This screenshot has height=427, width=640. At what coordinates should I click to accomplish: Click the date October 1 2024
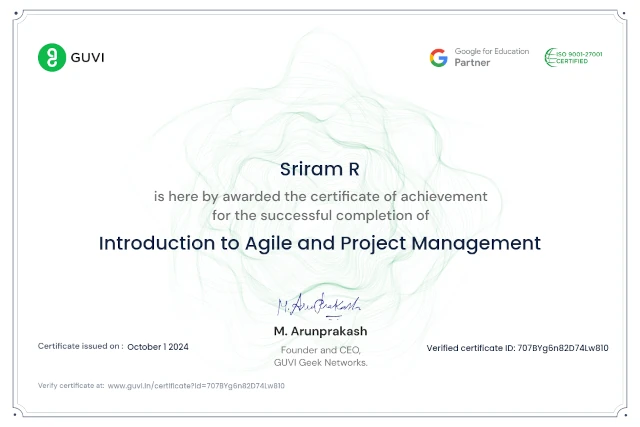(158, 347)
